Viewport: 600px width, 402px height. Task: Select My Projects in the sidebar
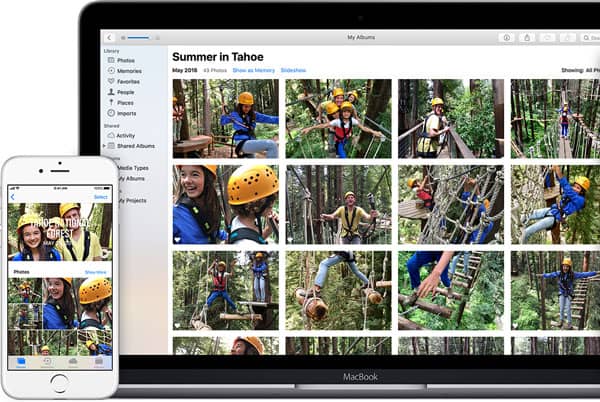[x=132, y=200]
